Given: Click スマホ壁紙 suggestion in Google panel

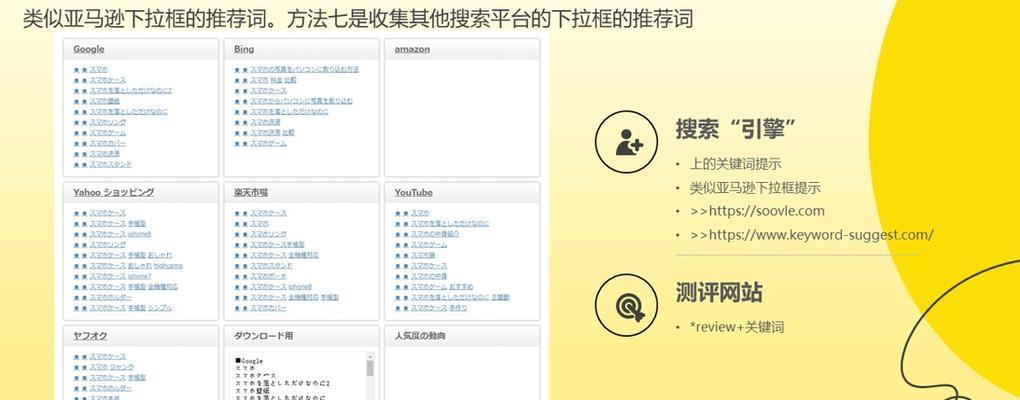Looking at the screenshot, I should [x=104, y=101].
